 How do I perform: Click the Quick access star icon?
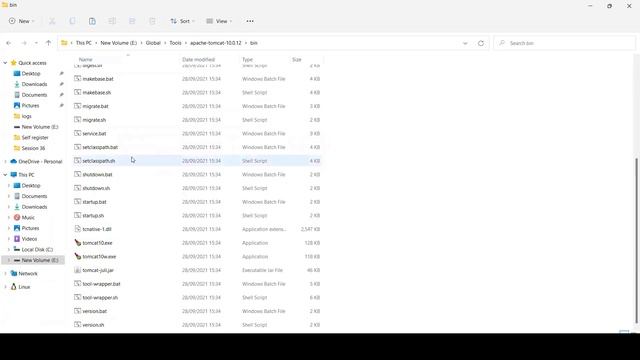(x=13, y=63)
